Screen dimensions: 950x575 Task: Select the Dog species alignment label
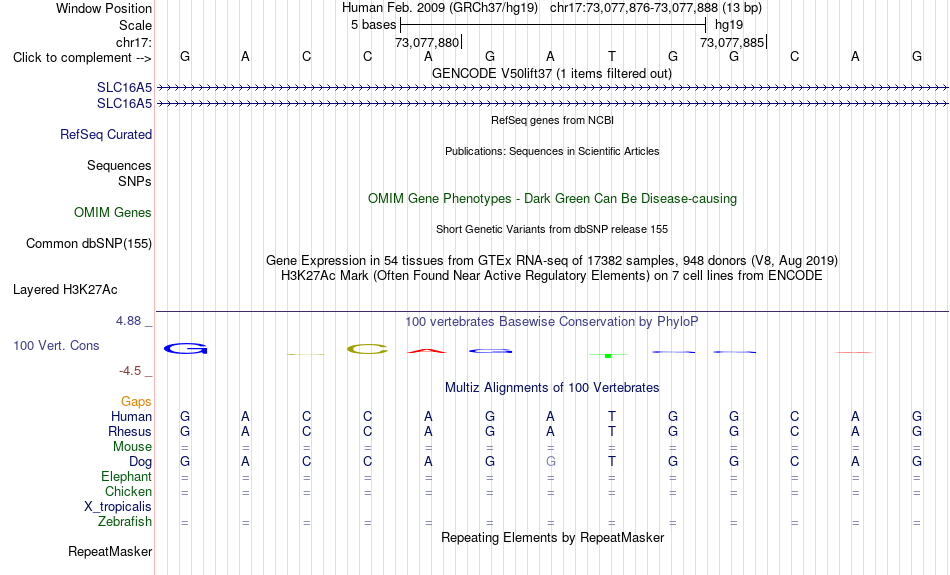click(x=140, y=462)
